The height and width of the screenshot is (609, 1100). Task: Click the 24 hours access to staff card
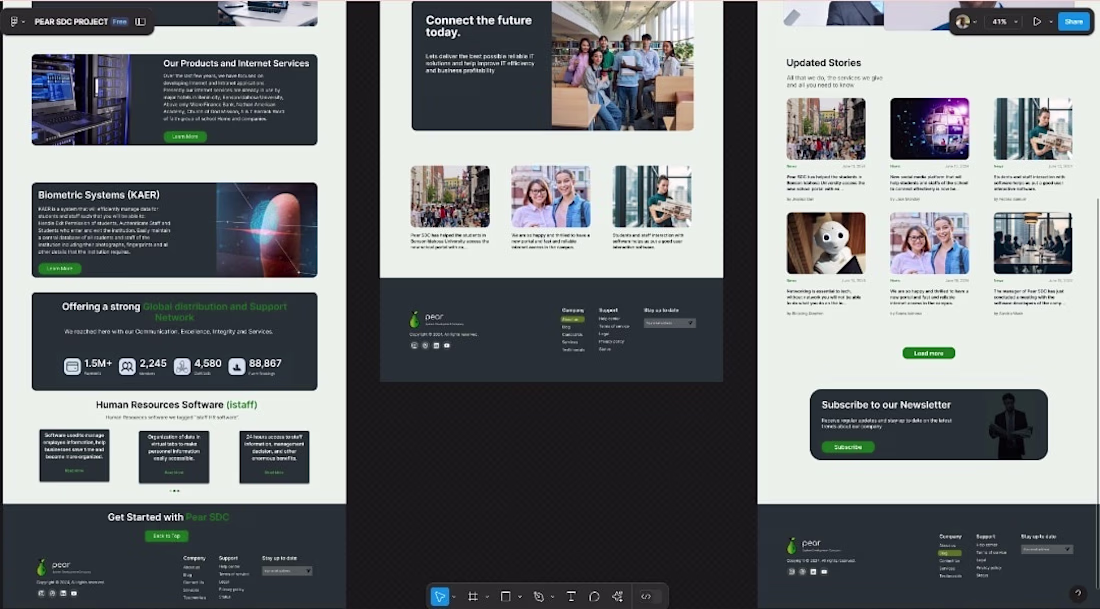click(x=274, y=457)
